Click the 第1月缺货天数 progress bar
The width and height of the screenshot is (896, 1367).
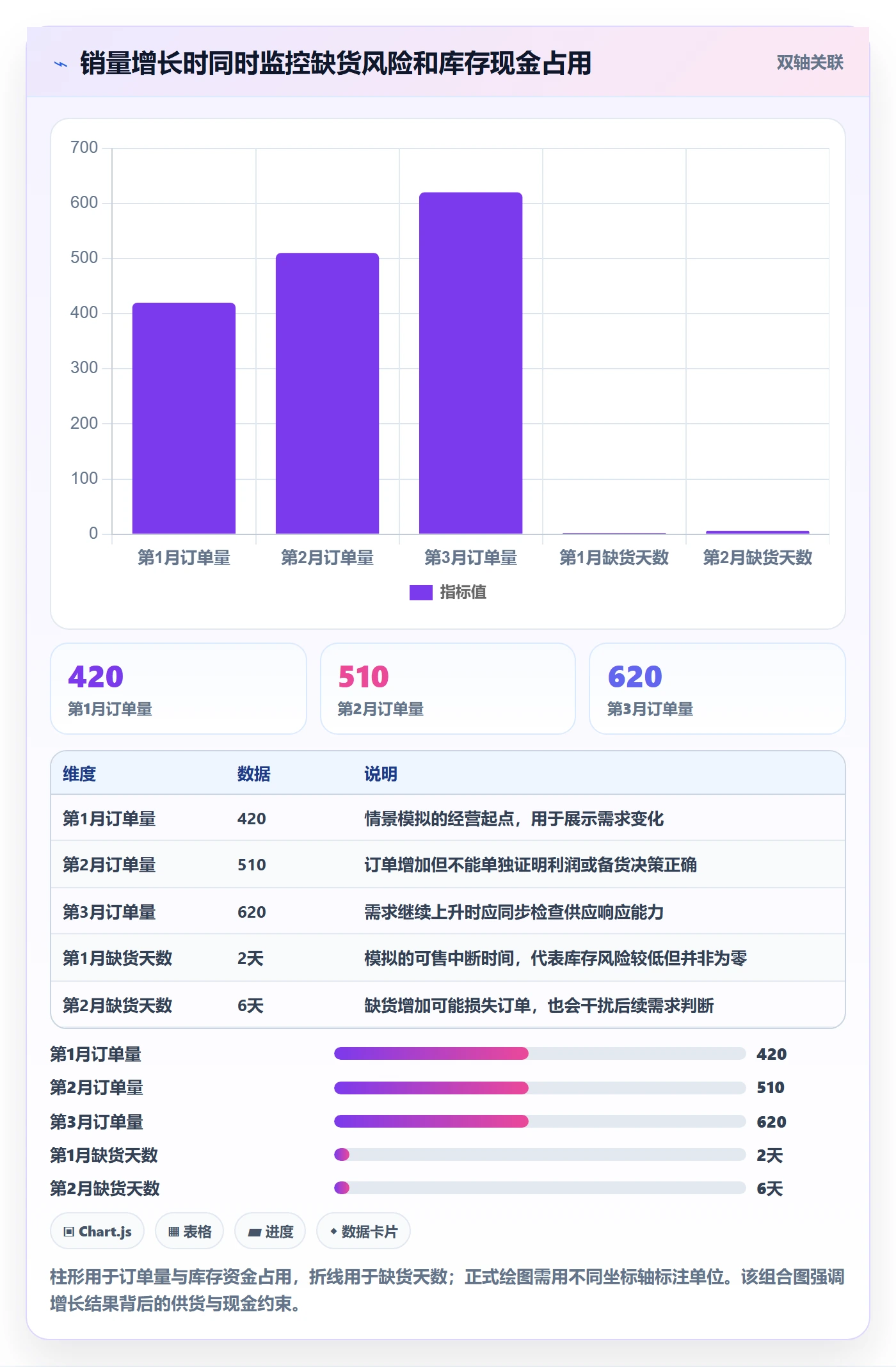click(x=540, y=1155)
